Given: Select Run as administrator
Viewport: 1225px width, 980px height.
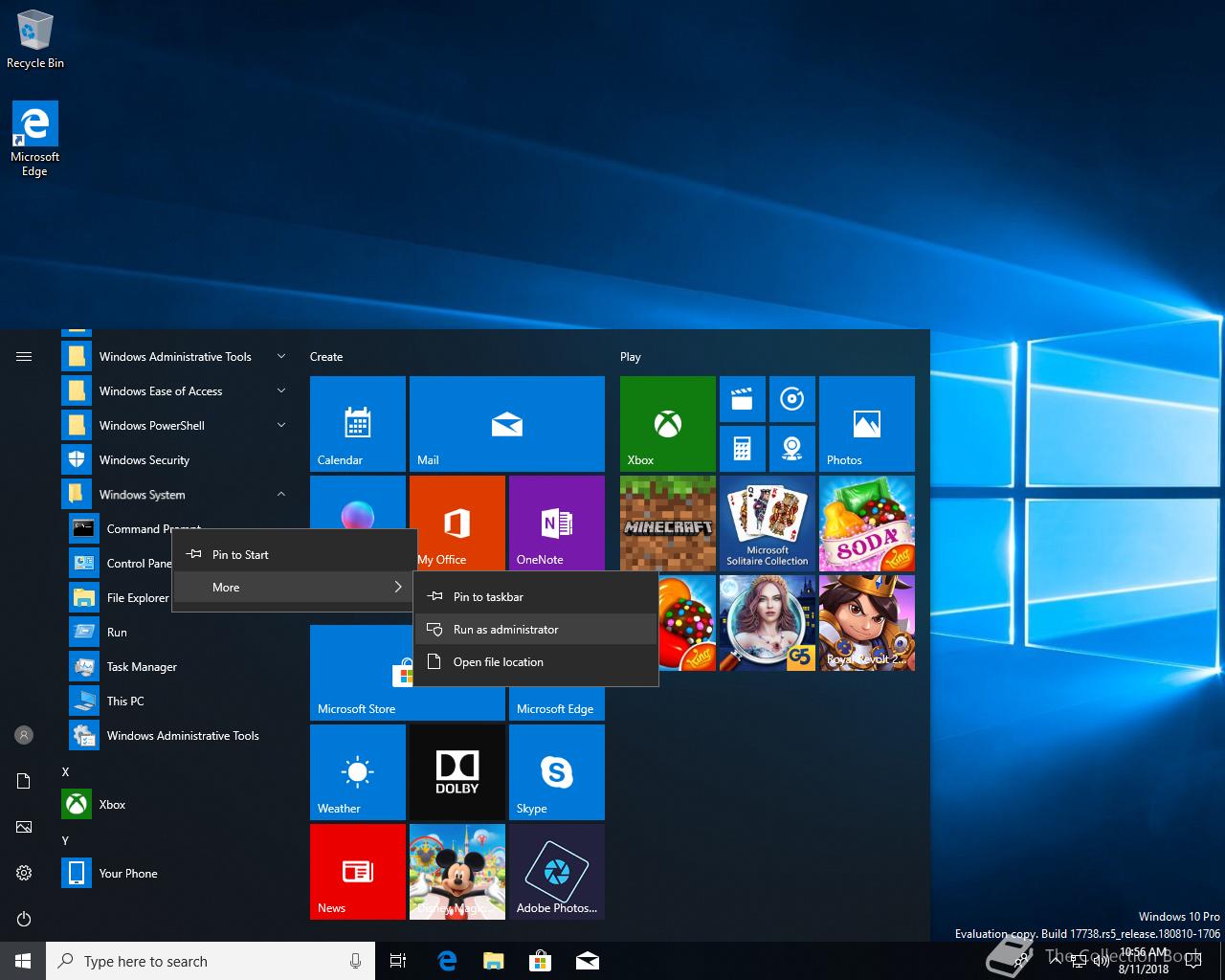Looking at the screenshot, I should [x=536, y=630].
